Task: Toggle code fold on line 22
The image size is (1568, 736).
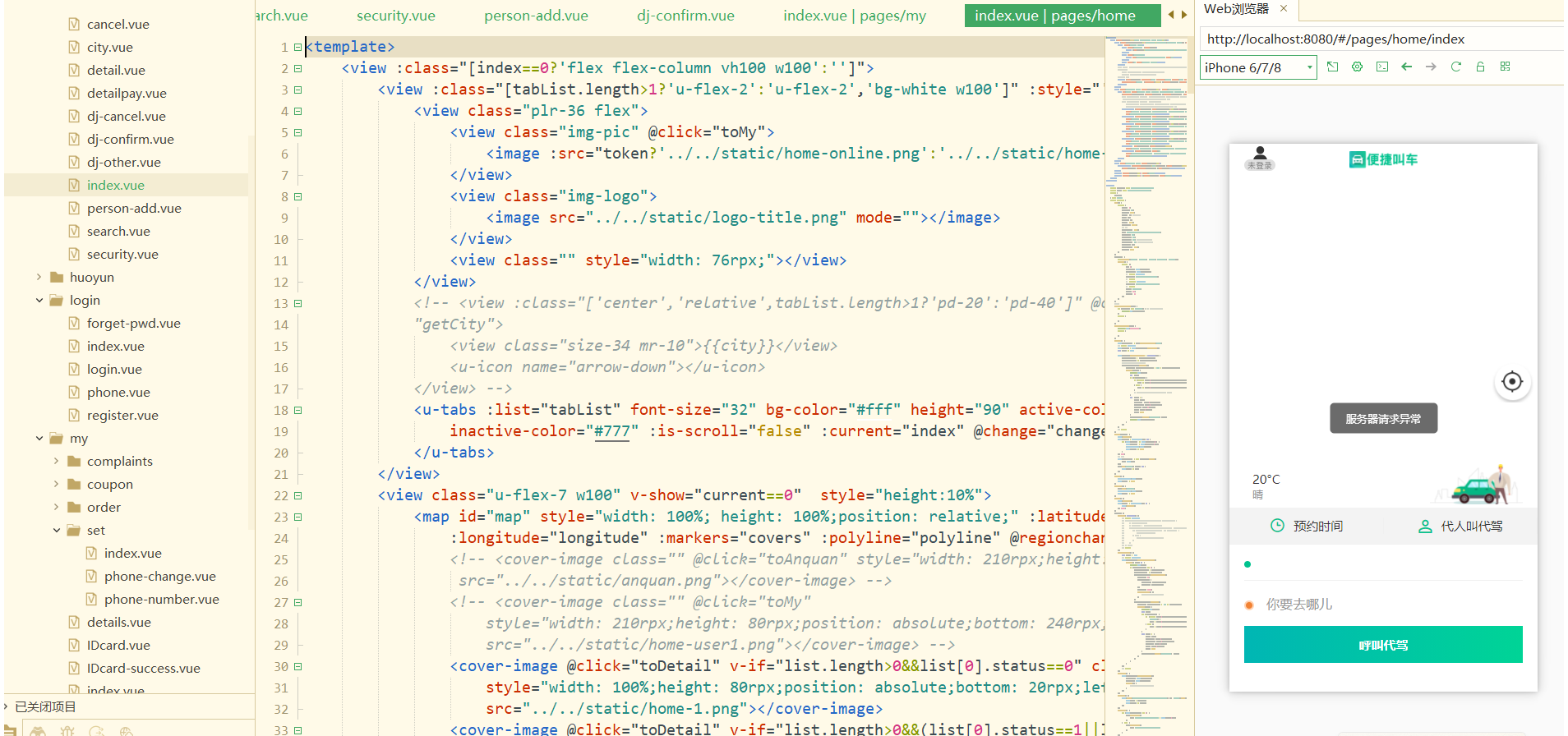Action: pos(298,496)
